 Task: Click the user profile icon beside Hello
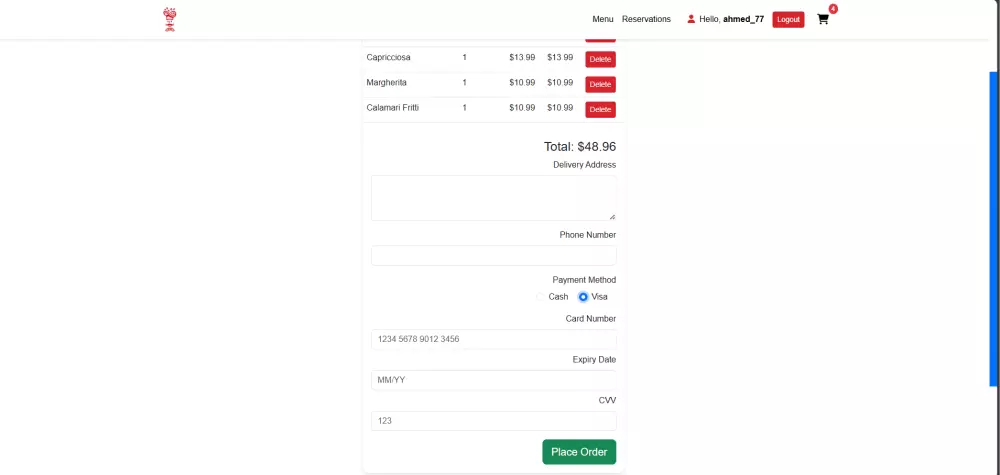click(691, 19)
